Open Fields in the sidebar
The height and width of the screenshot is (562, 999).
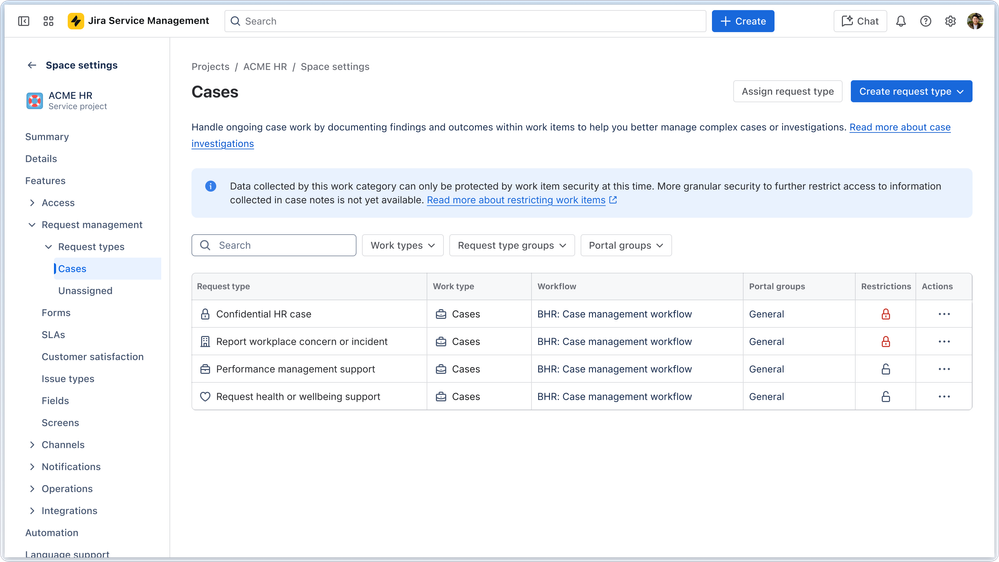tap(55, 401)
